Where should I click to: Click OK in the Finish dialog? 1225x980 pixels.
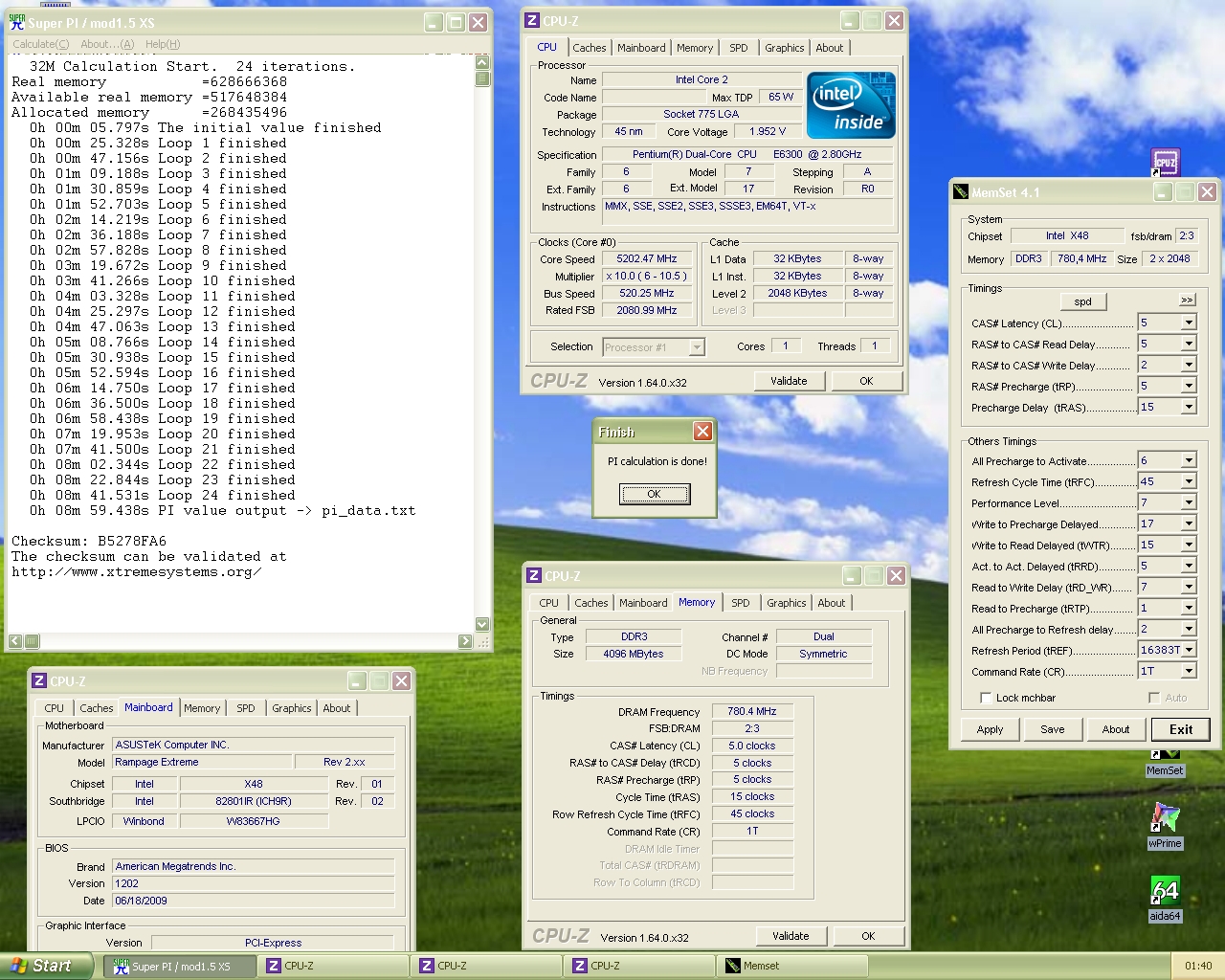point(655,494)
